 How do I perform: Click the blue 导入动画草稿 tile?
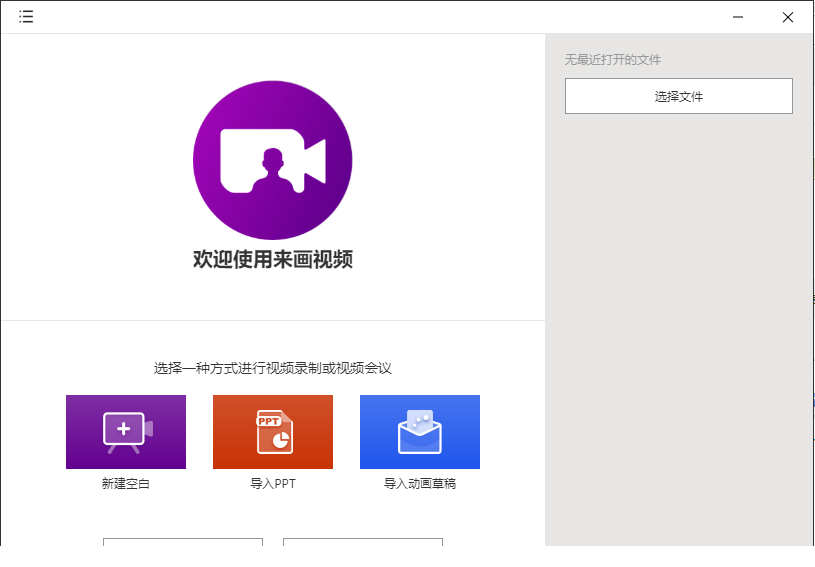420,432
